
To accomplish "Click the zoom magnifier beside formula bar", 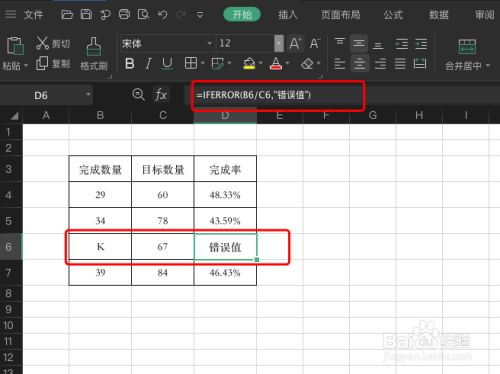I will [138, 95].
